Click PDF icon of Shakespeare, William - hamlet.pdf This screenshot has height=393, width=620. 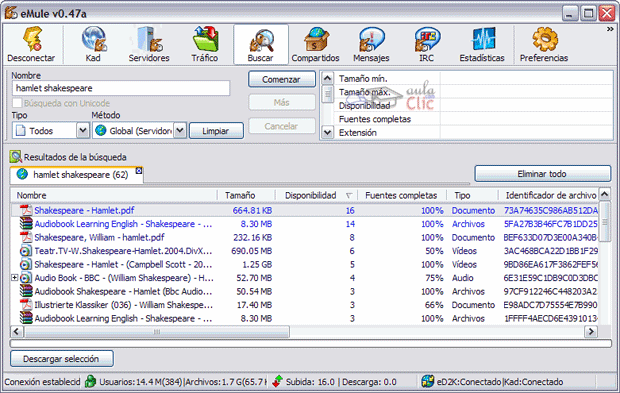pyautogui.click(x=26, y=237)
